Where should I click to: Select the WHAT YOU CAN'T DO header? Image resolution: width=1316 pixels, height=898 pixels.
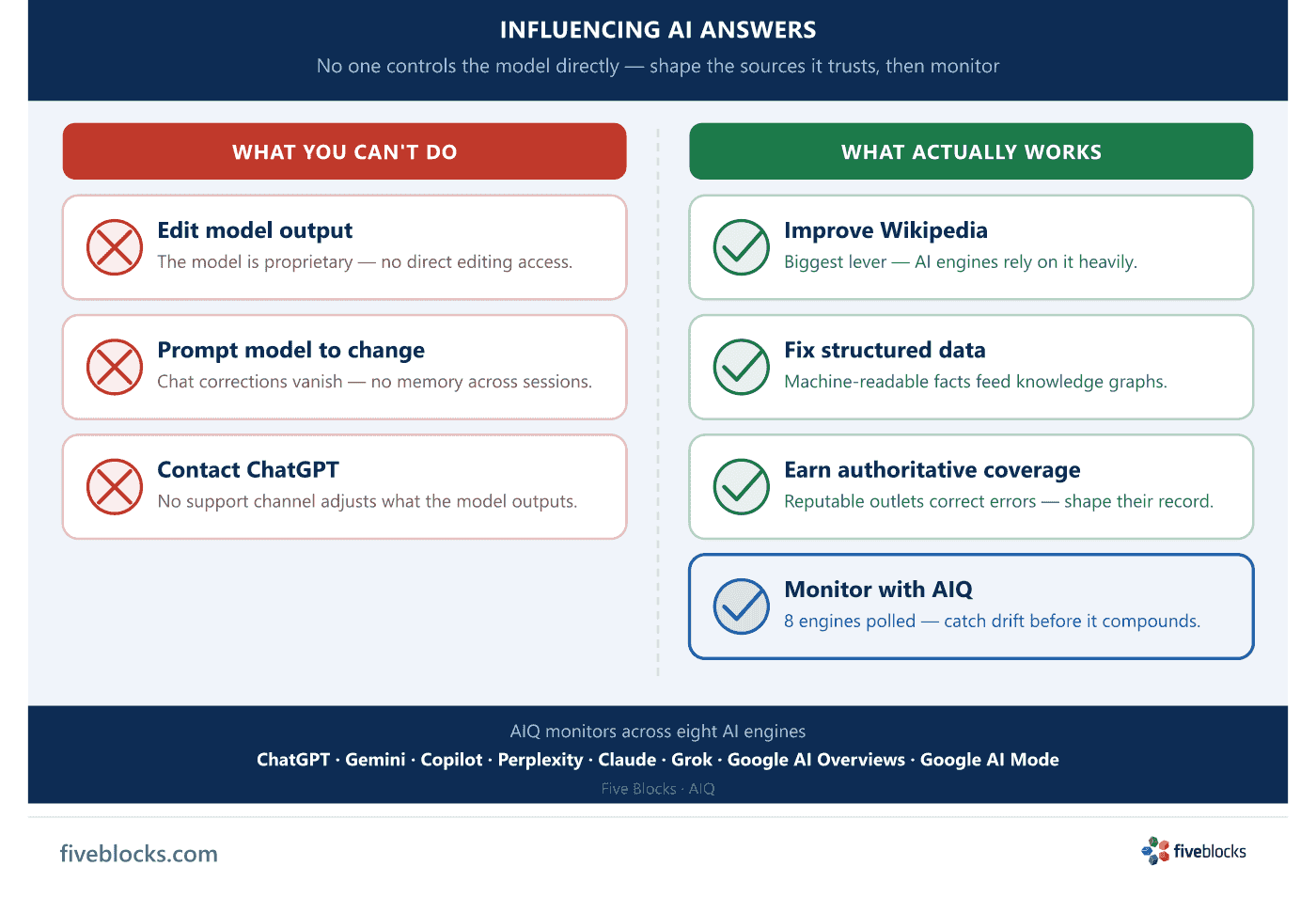click(x=345, y=151)
